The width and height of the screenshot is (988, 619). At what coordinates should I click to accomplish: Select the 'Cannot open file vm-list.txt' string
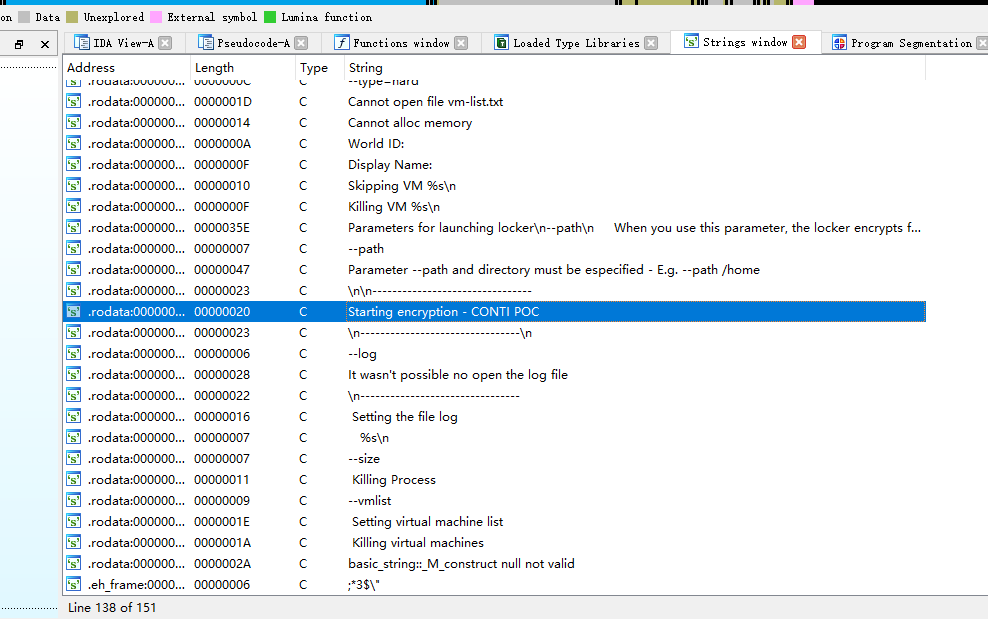[425, 101]
